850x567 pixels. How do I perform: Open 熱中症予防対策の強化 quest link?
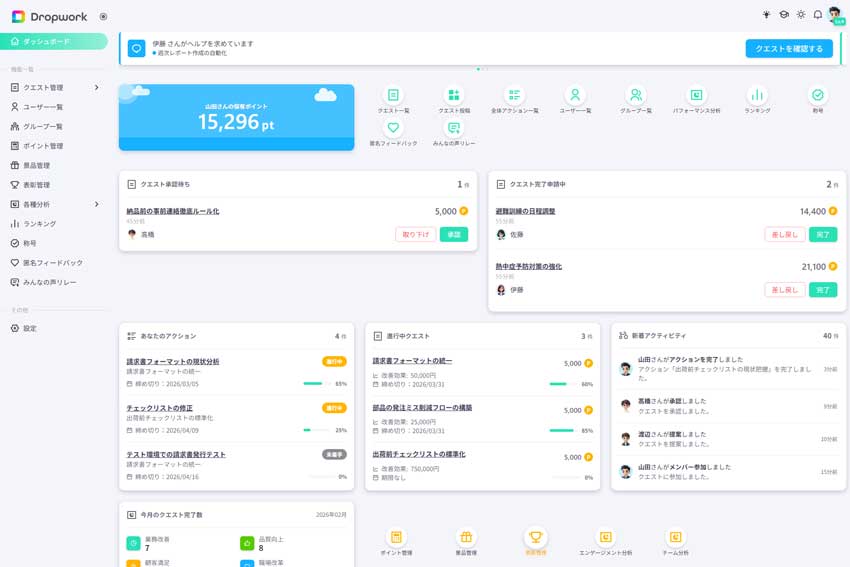(529, 267)
